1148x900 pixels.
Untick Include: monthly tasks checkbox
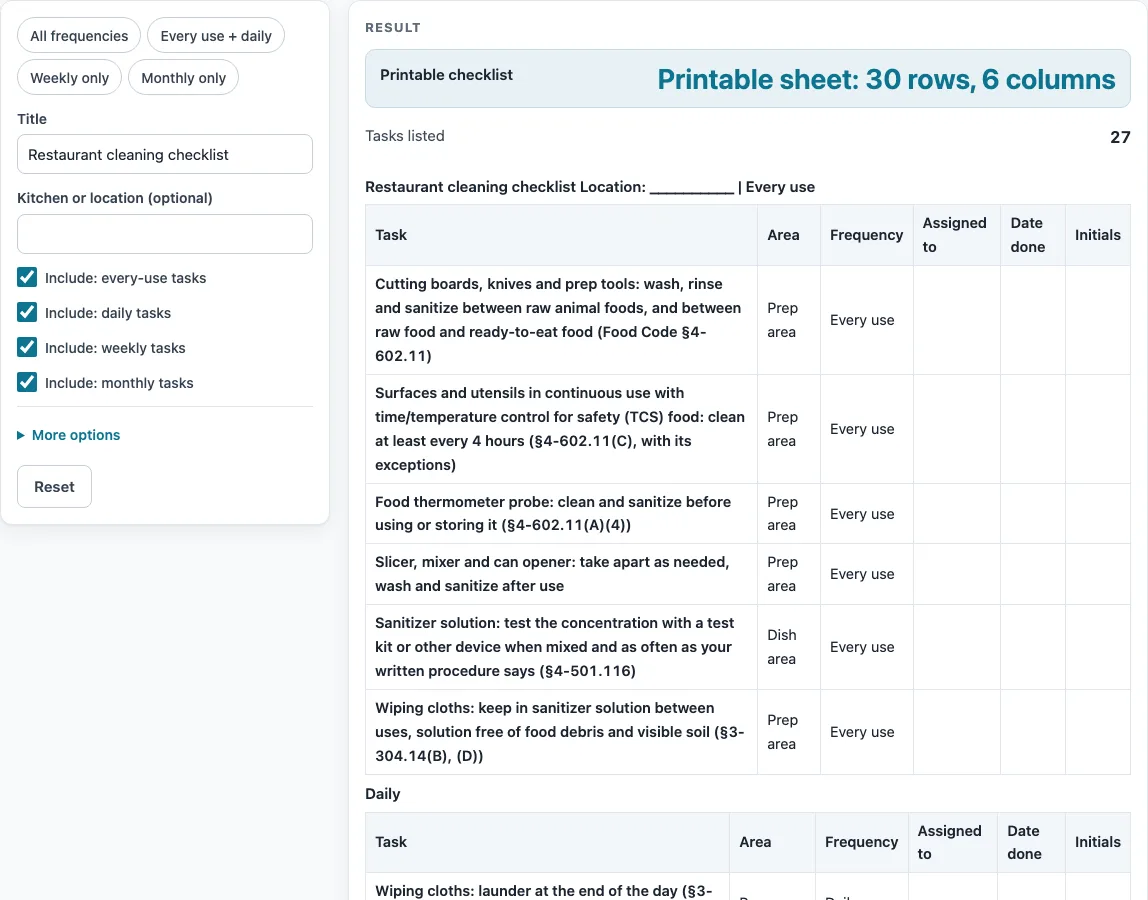pos(27,383)
